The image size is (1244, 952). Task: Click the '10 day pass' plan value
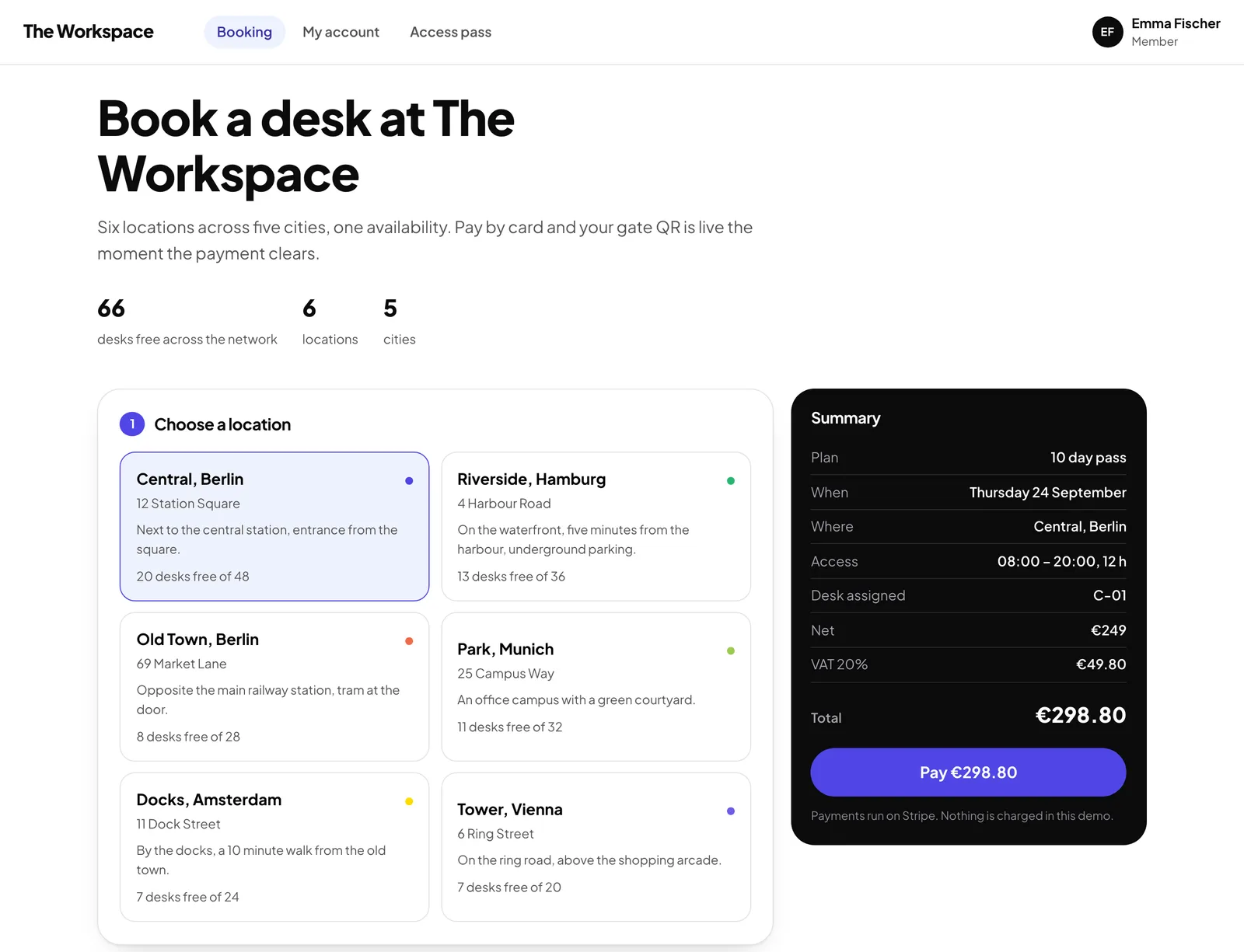[1088, 458]
